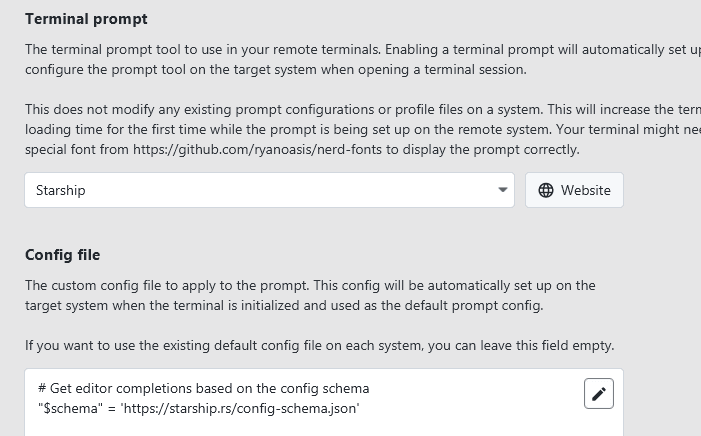The width and height of the screenshot is (701, 436).
Task: Click the "Terminal prompt" section heading
Action: pyautogui.click(x=86, y=19)
